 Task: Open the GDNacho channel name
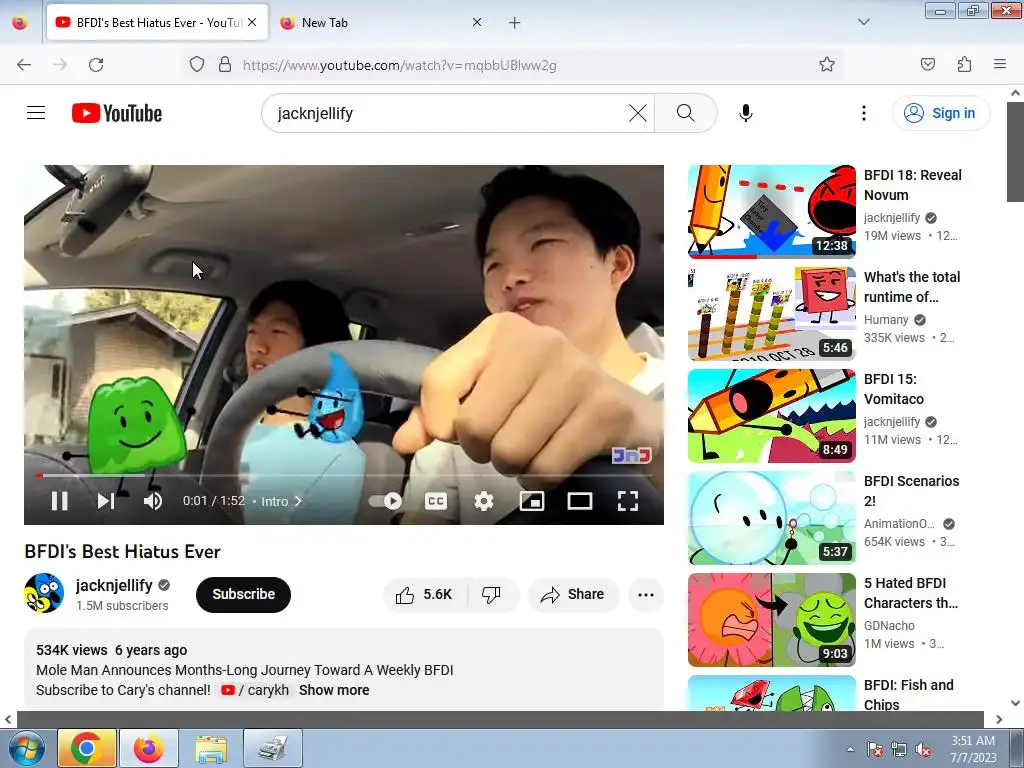pos(889,626)
